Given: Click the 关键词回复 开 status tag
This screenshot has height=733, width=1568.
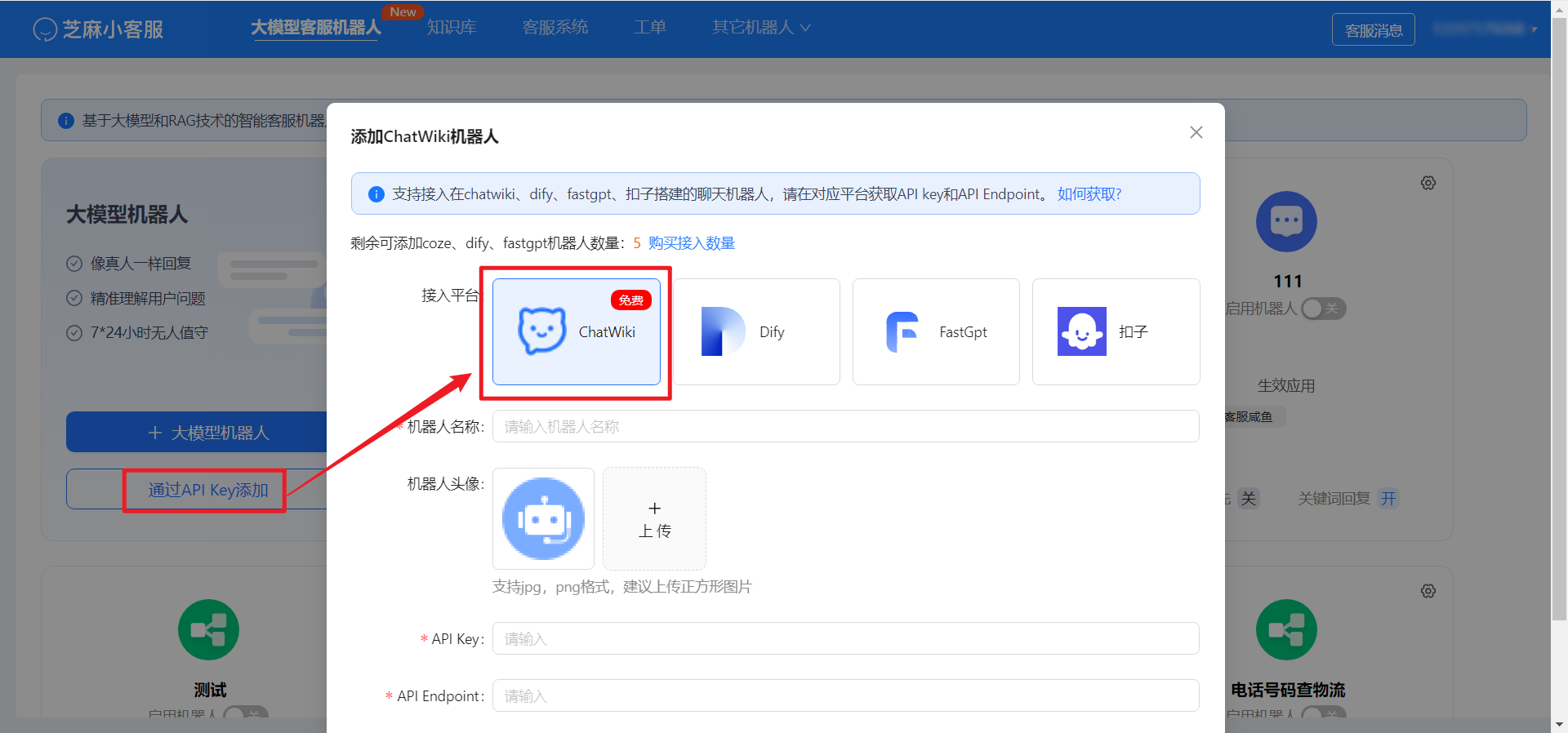Looking at the screenshot, I should coord(1388,499).
